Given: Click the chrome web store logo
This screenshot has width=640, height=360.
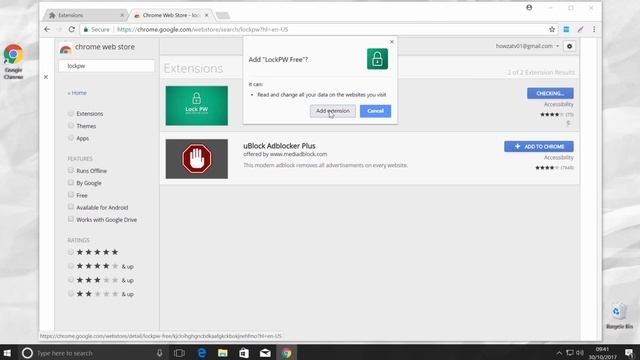Looking at the screenshot, I should point(97,48).
